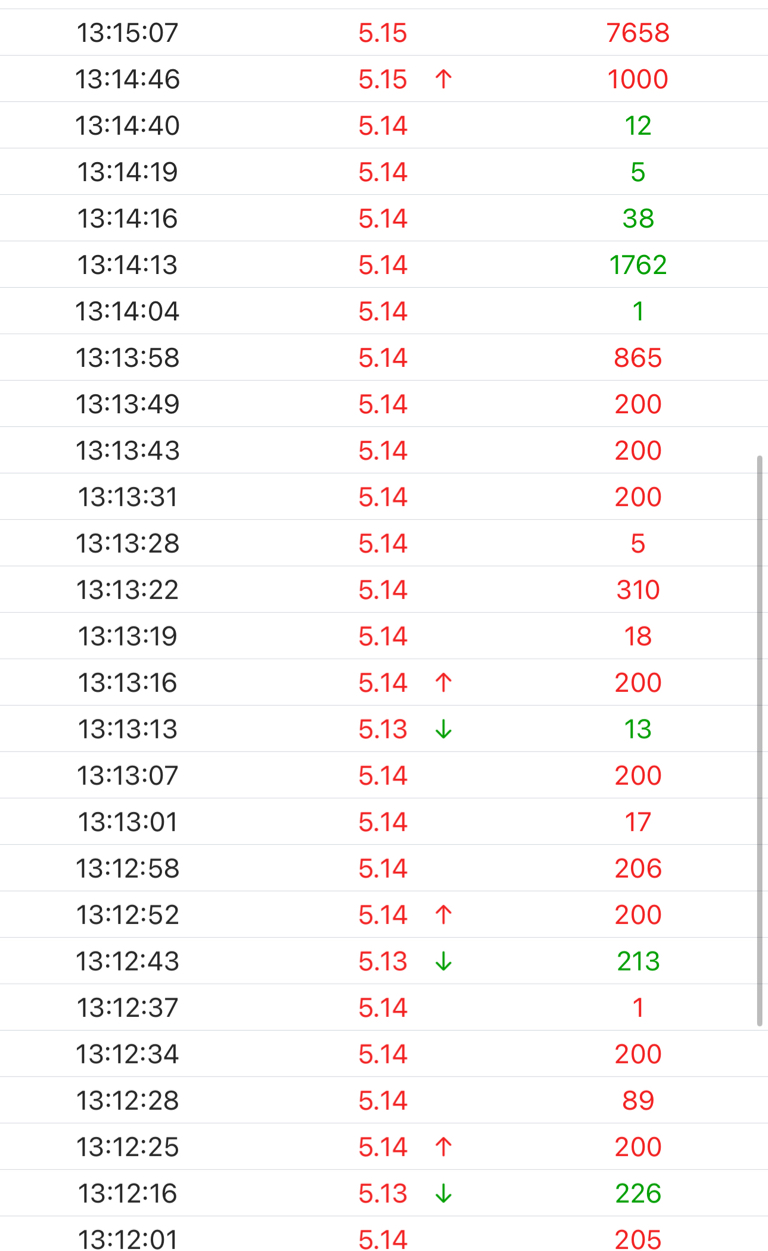Click the 7658 volume value
Viewport: 768px width, 1251px height.
[x=638, y=33]
